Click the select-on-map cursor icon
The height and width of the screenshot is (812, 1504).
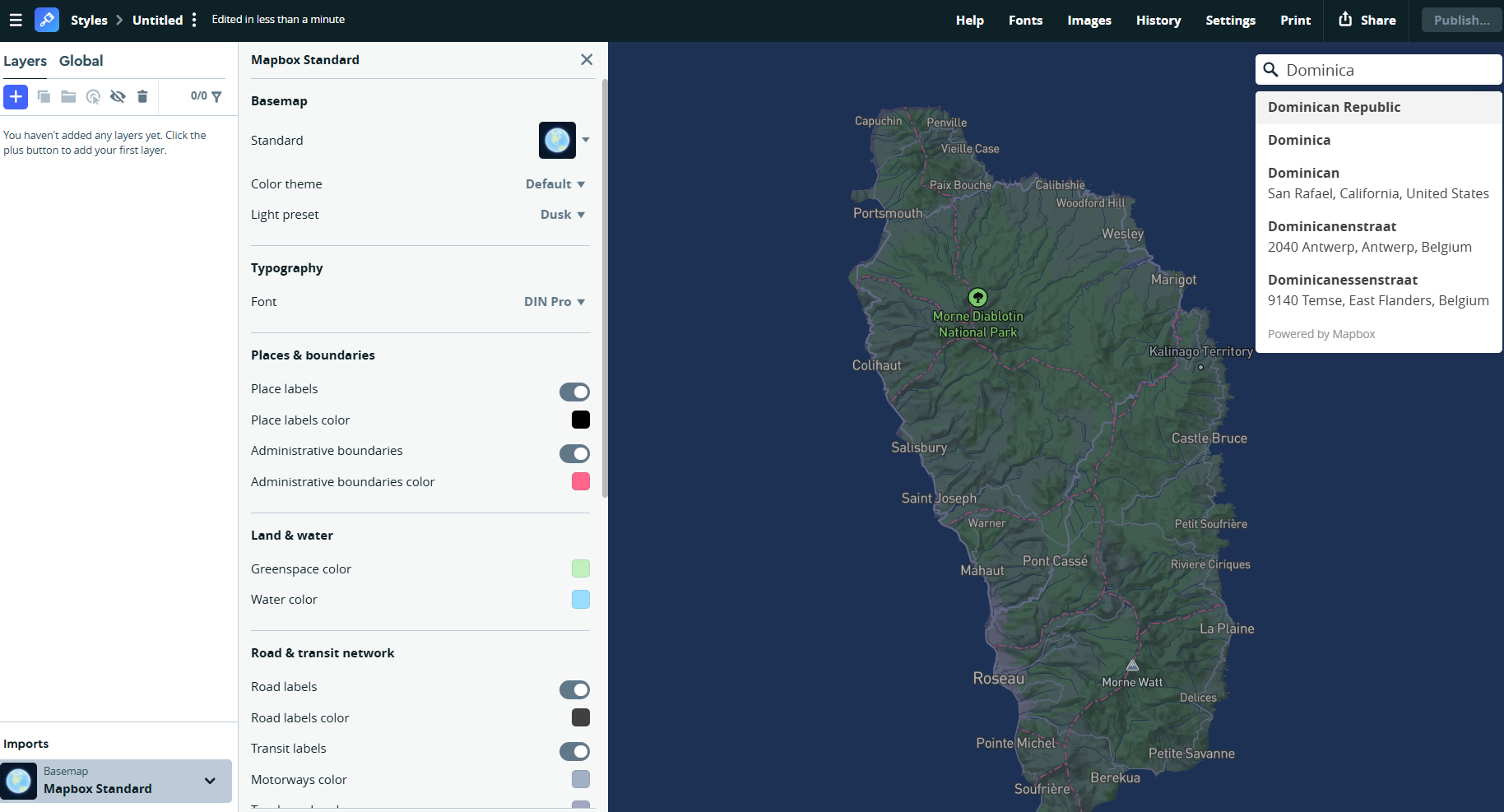[x=93, y=97]
